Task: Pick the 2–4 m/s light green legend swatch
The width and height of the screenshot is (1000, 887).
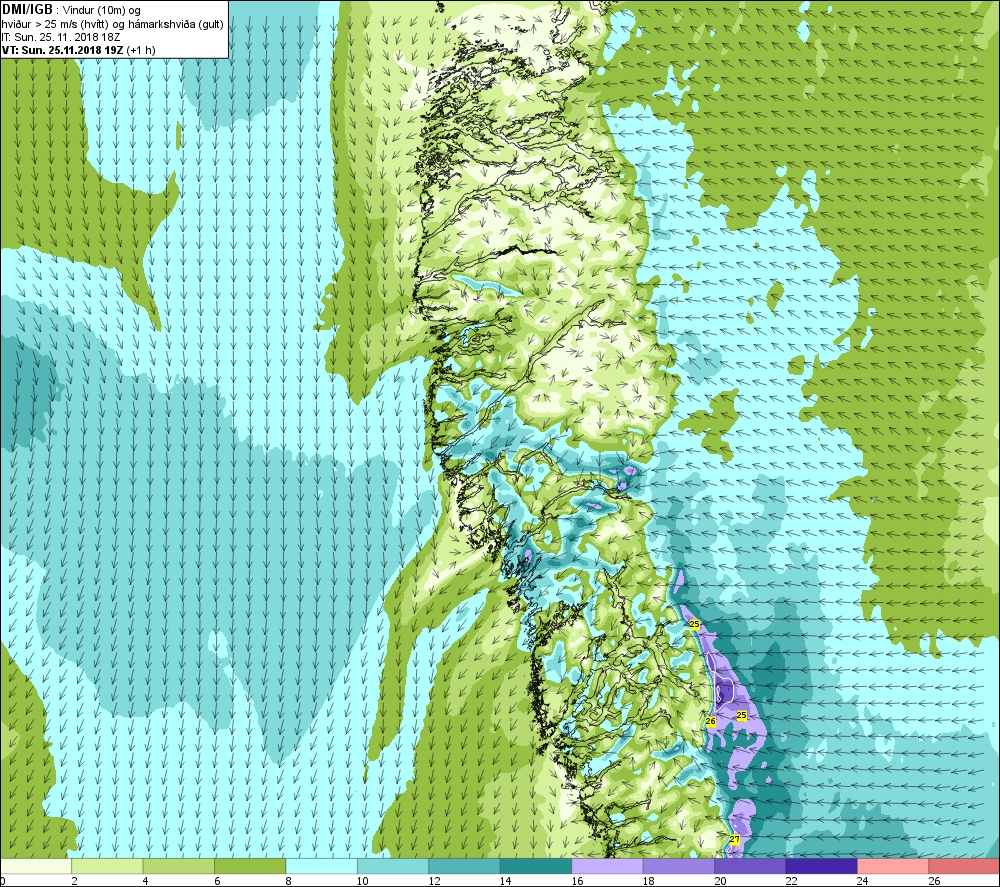Action: 107,866
